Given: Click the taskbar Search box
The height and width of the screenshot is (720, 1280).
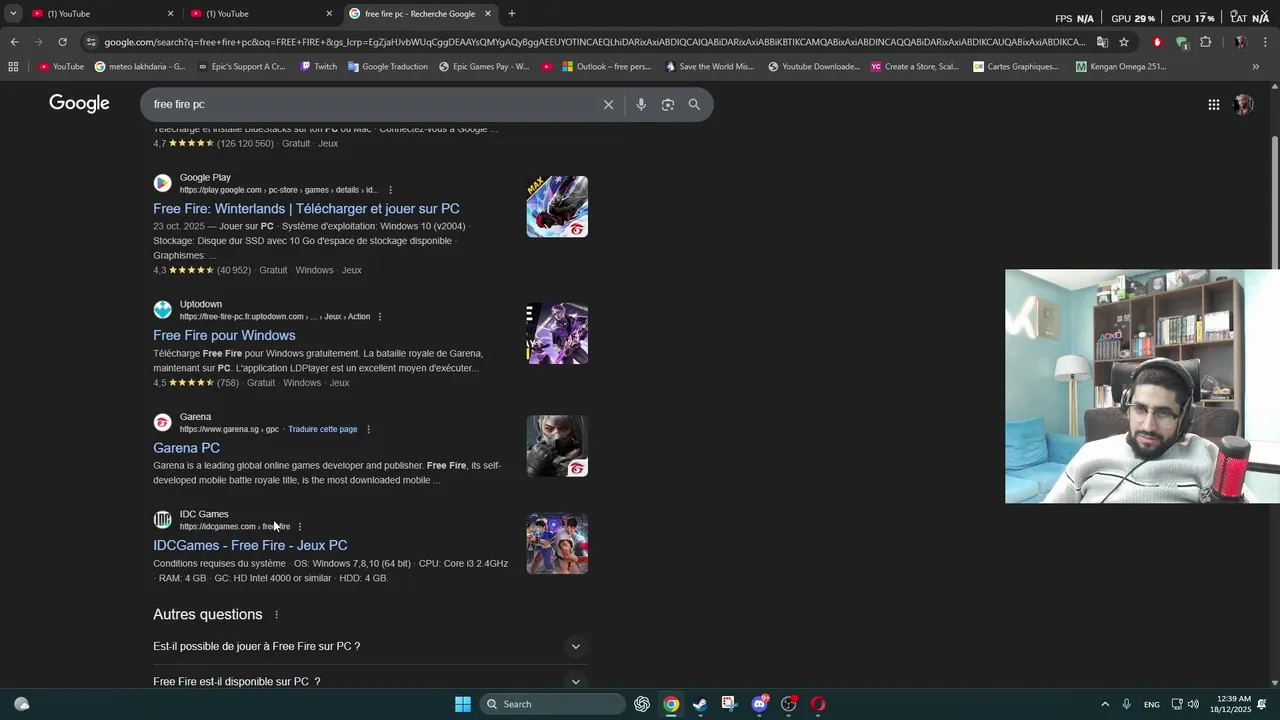Looking at the screenshot, I should tap(553, 704).
